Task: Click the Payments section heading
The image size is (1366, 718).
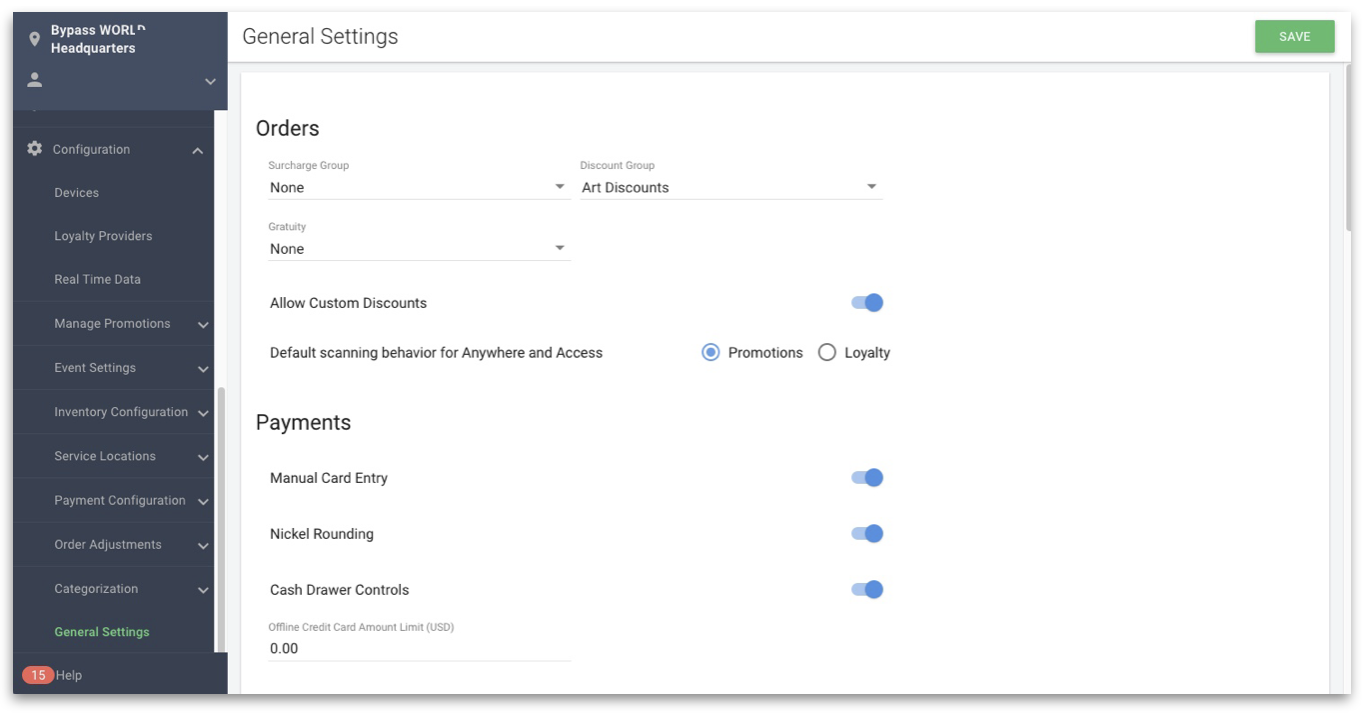Action: pyautogui.click(x=303, y=422)
